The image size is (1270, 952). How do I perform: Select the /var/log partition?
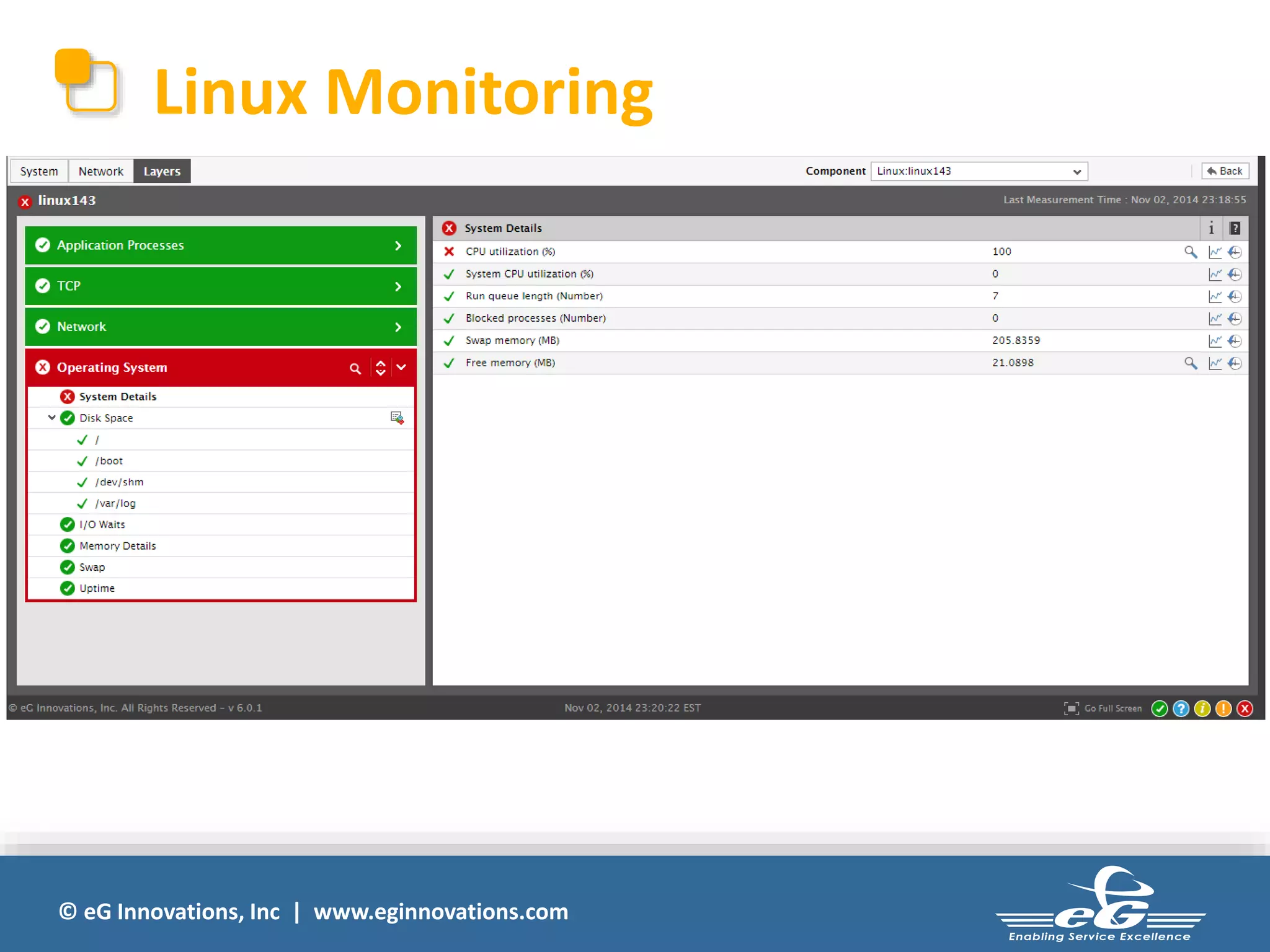coord(115,503)
